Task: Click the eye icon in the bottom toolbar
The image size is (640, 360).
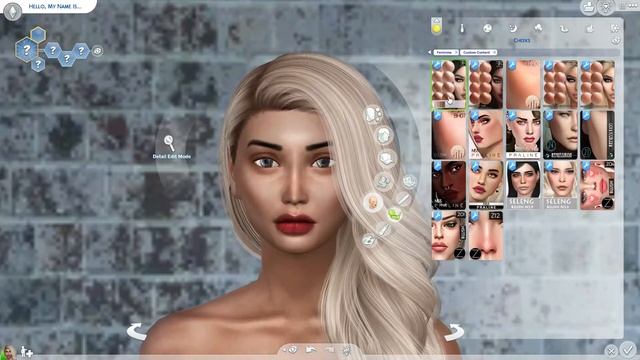Action: [292, 350]
